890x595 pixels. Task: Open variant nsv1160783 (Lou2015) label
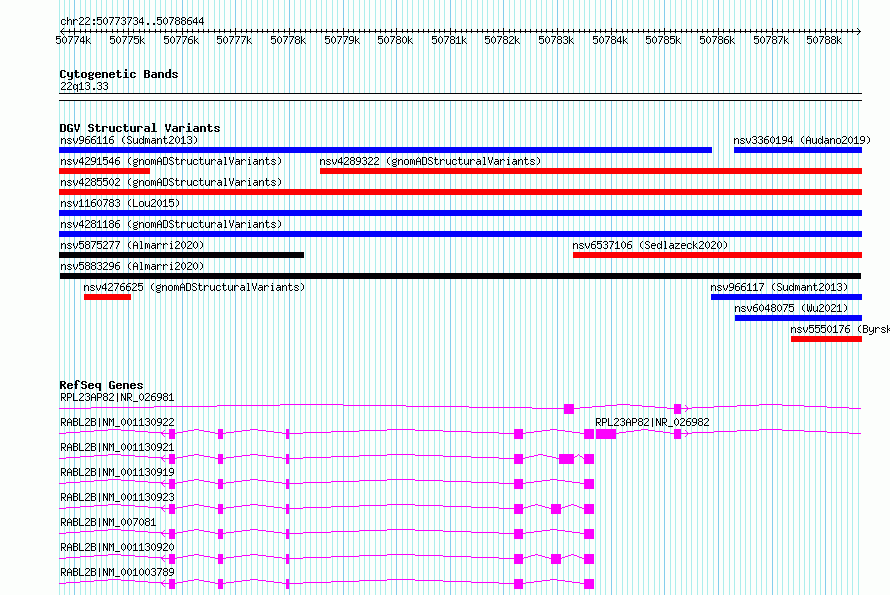click(x=120, y=203)
